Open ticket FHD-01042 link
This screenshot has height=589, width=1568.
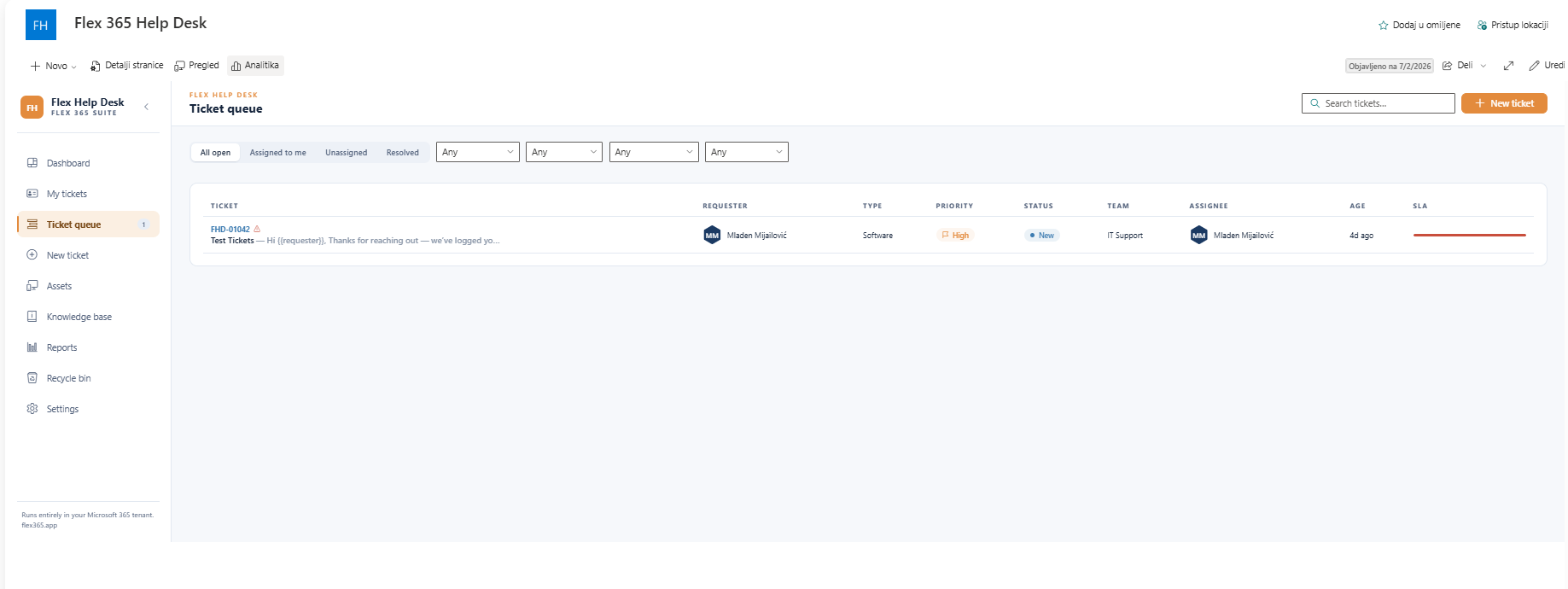[230, 230]
